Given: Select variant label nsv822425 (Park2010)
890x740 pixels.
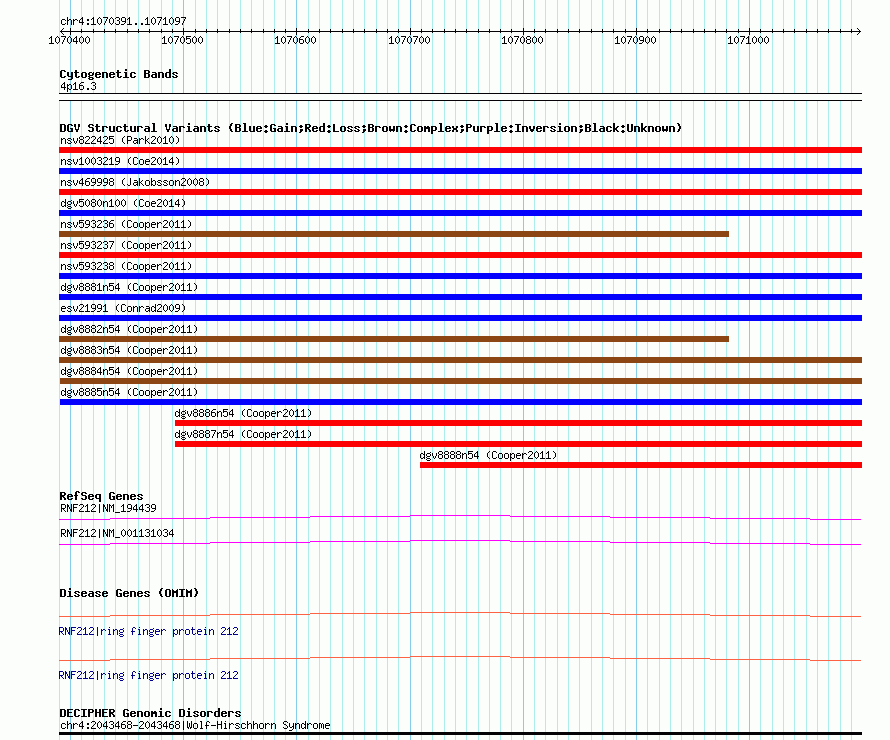Looking at the screenshot, I should pyautogui.click(x=120, y=140).
